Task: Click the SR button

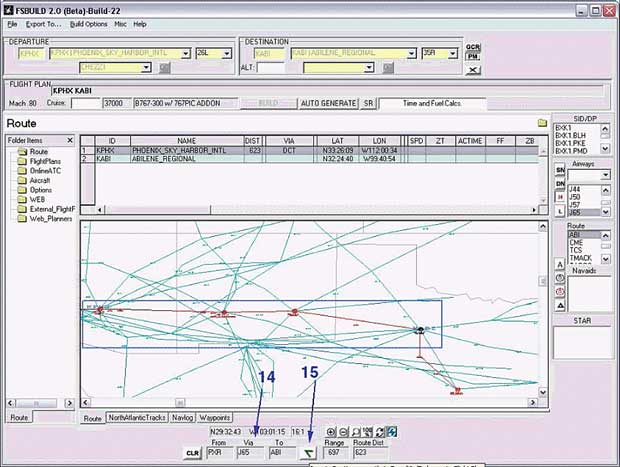Action: (x=368, y=103)
